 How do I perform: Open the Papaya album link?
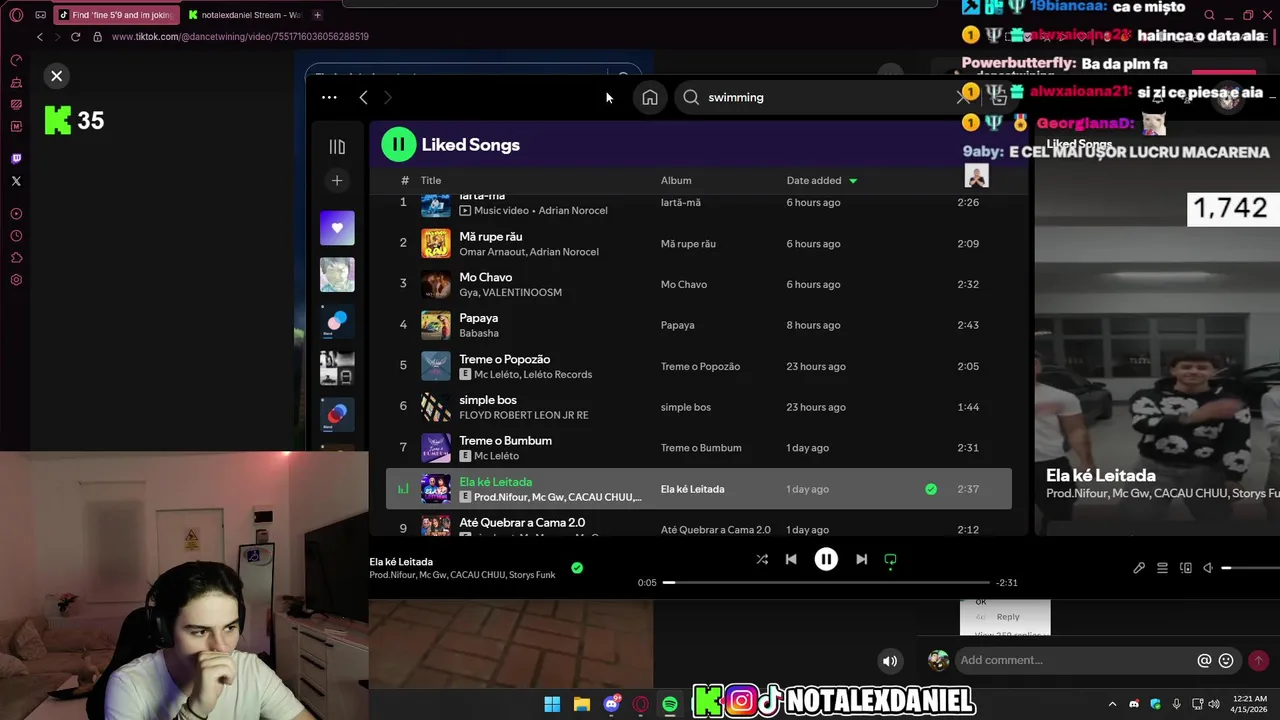tap(677, 325)
